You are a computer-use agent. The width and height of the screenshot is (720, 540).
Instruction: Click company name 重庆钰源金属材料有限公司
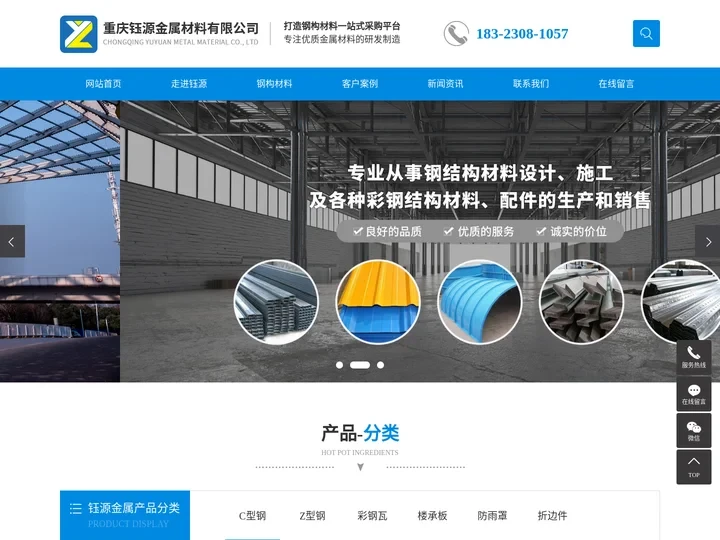(x=181, y=28)
